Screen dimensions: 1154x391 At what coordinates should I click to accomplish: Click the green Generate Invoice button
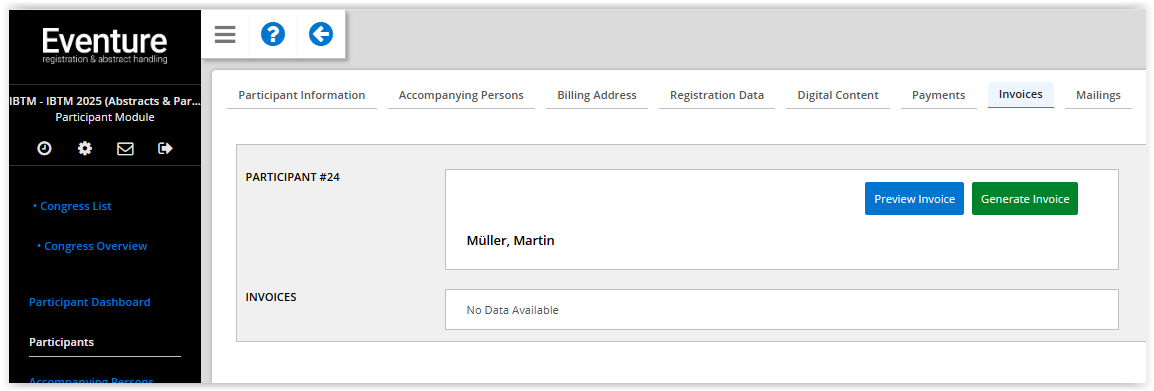(x=1024, y=199)
